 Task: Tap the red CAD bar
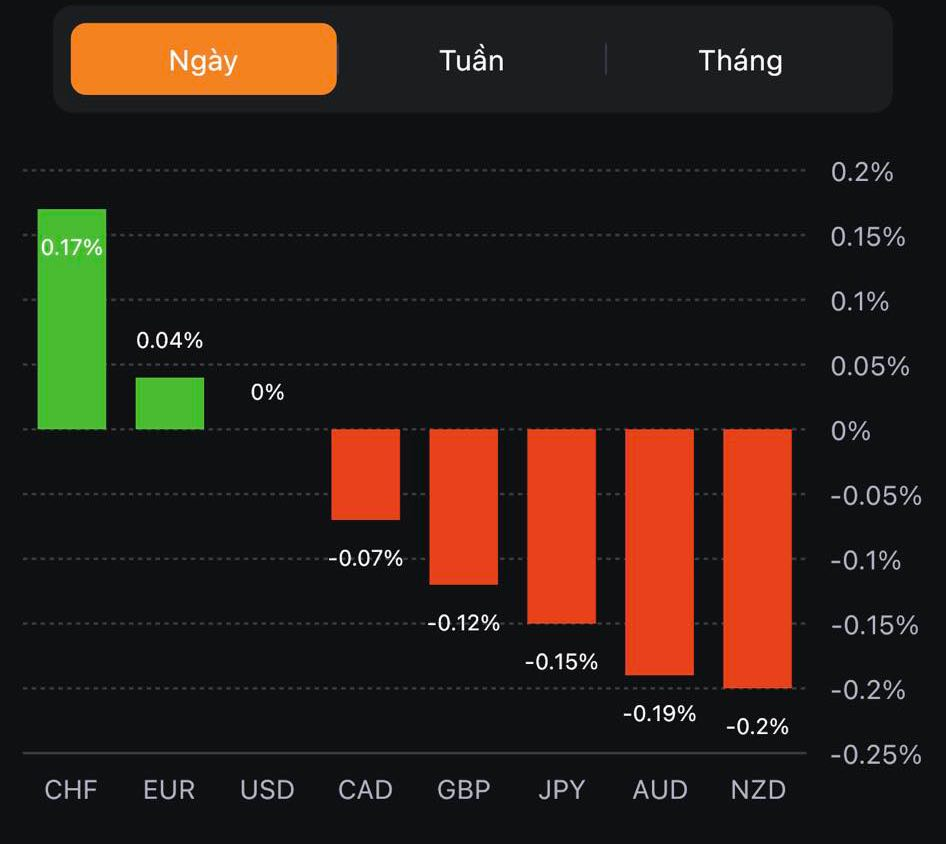click(x=366, y=474)
